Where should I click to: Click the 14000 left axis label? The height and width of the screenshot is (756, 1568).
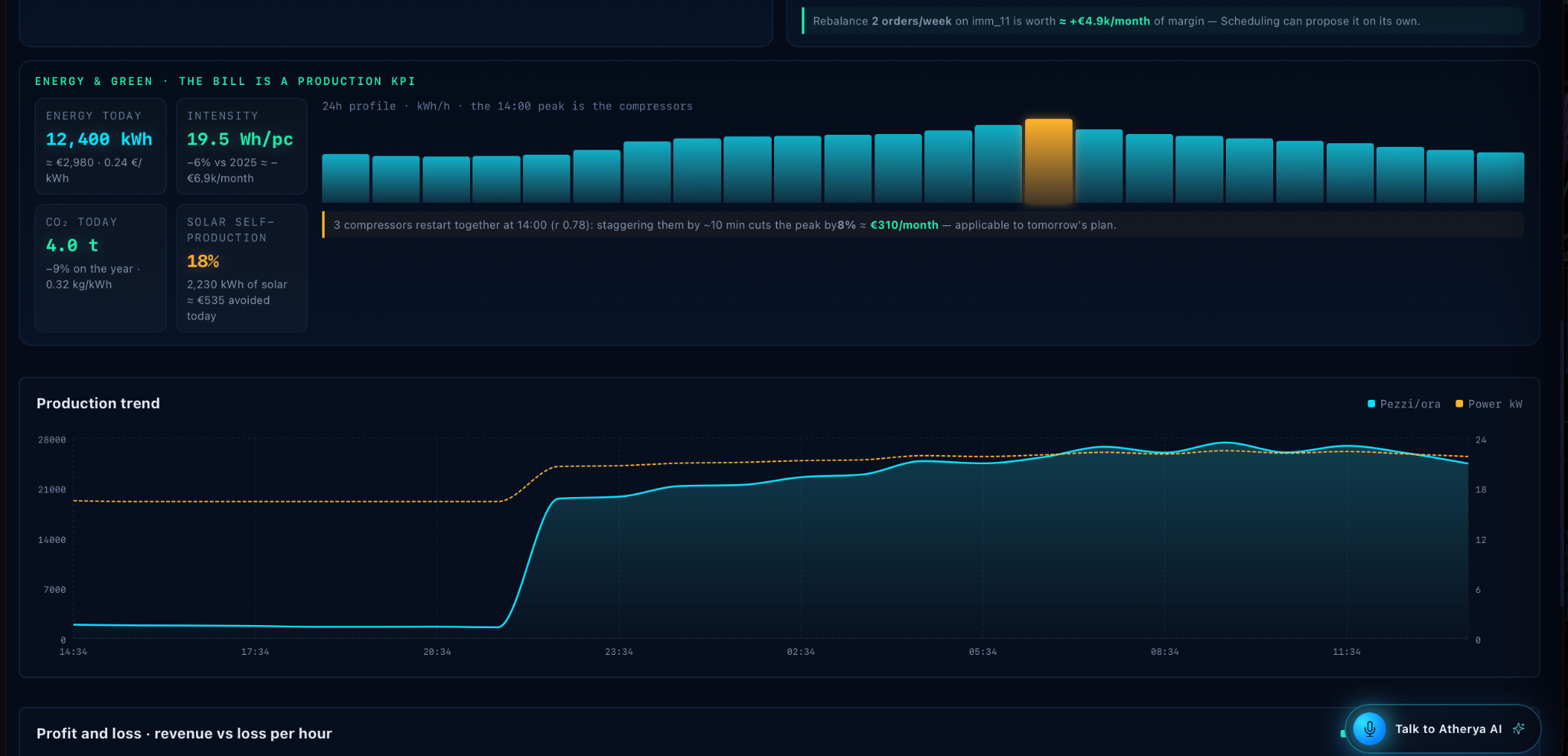(52, 540)
